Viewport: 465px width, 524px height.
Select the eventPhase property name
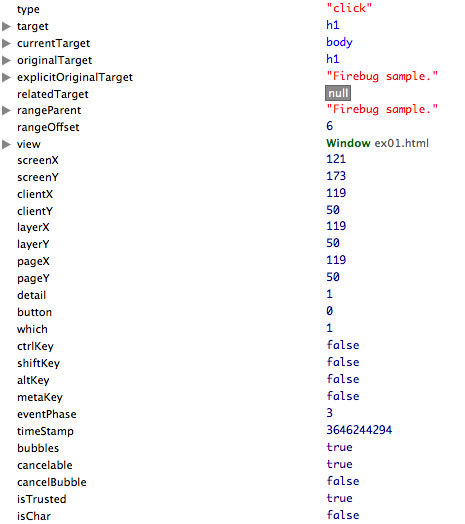[x=47, y=414]
